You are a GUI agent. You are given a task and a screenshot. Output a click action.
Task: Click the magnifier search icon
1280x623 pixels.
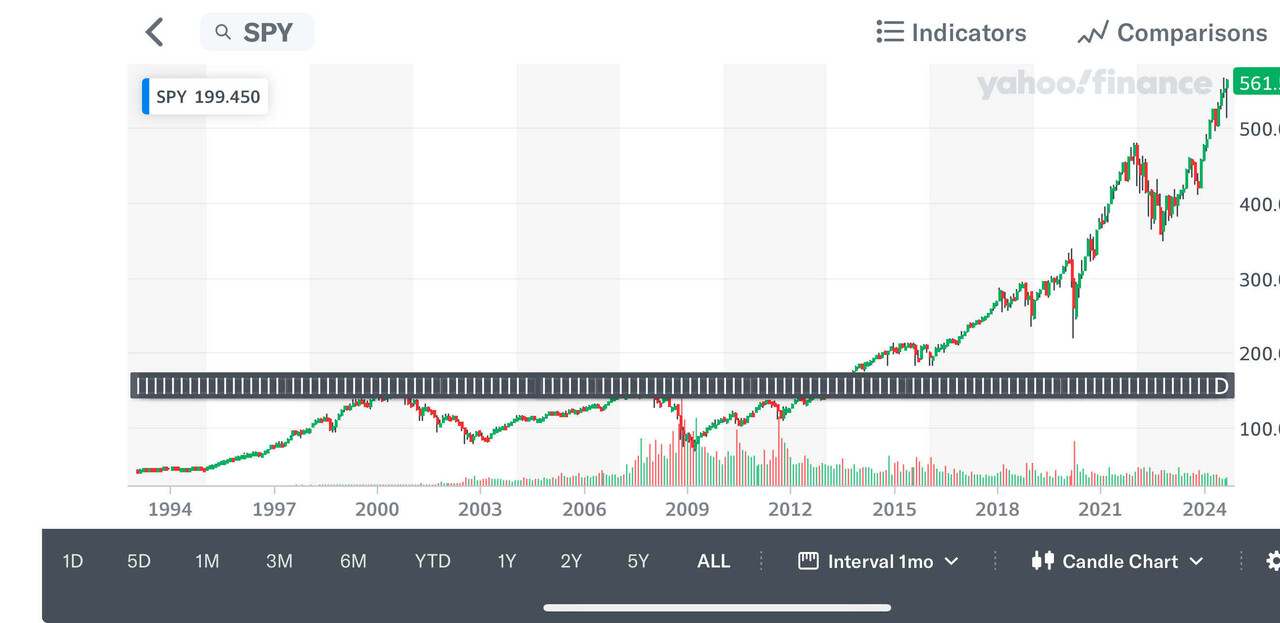click(223, 32)
